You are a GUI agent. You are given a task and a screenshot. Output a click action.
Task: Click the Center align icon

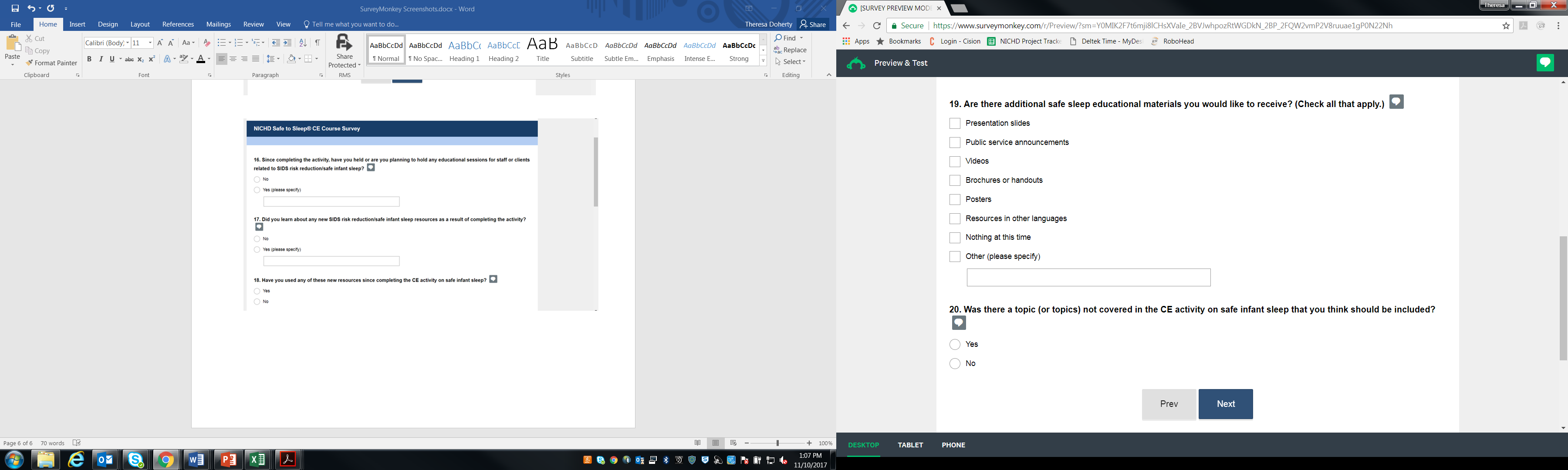click(233, 59)
